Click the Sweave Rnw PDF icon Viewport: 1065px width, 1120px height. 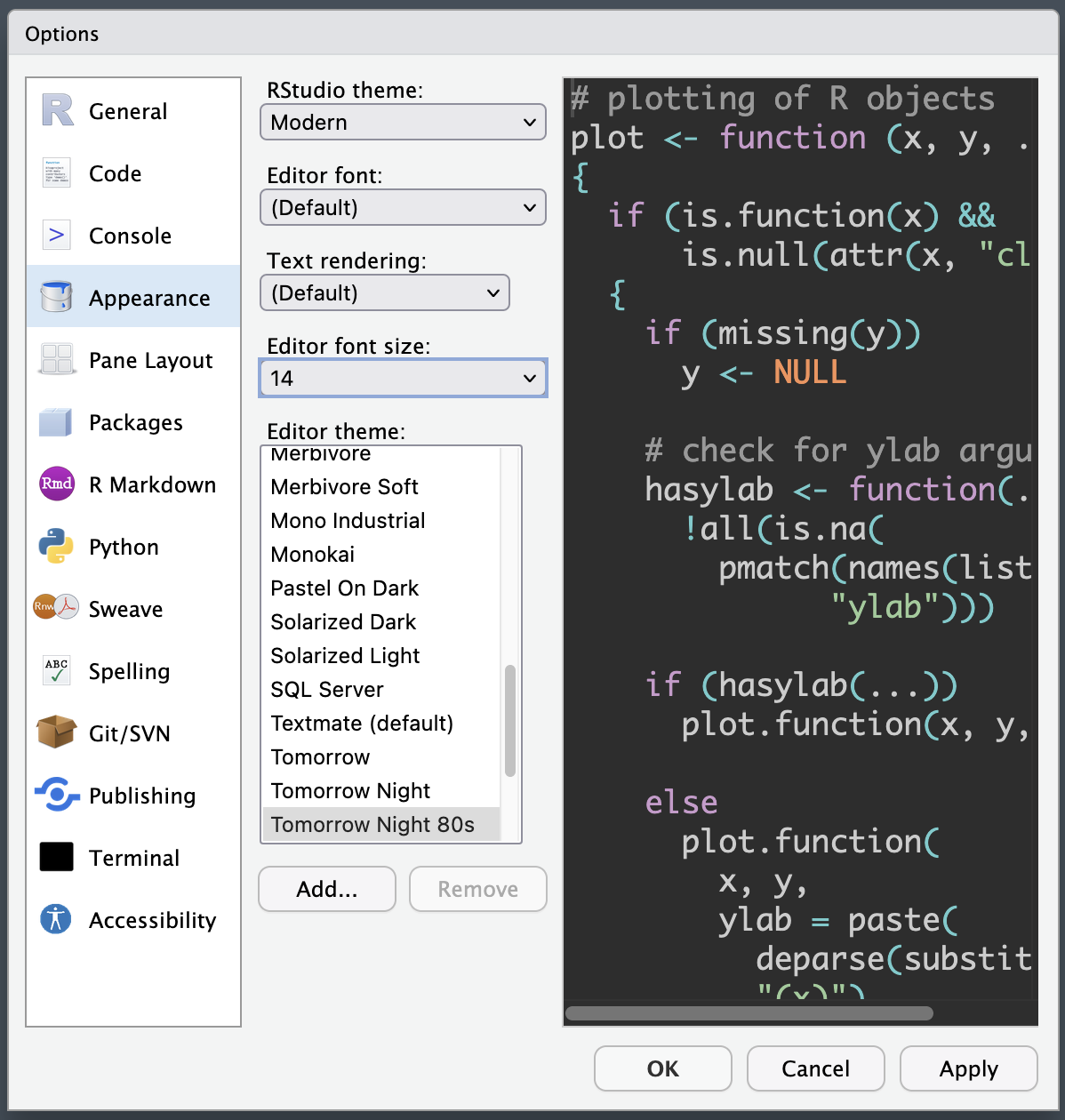pos(56,607)
